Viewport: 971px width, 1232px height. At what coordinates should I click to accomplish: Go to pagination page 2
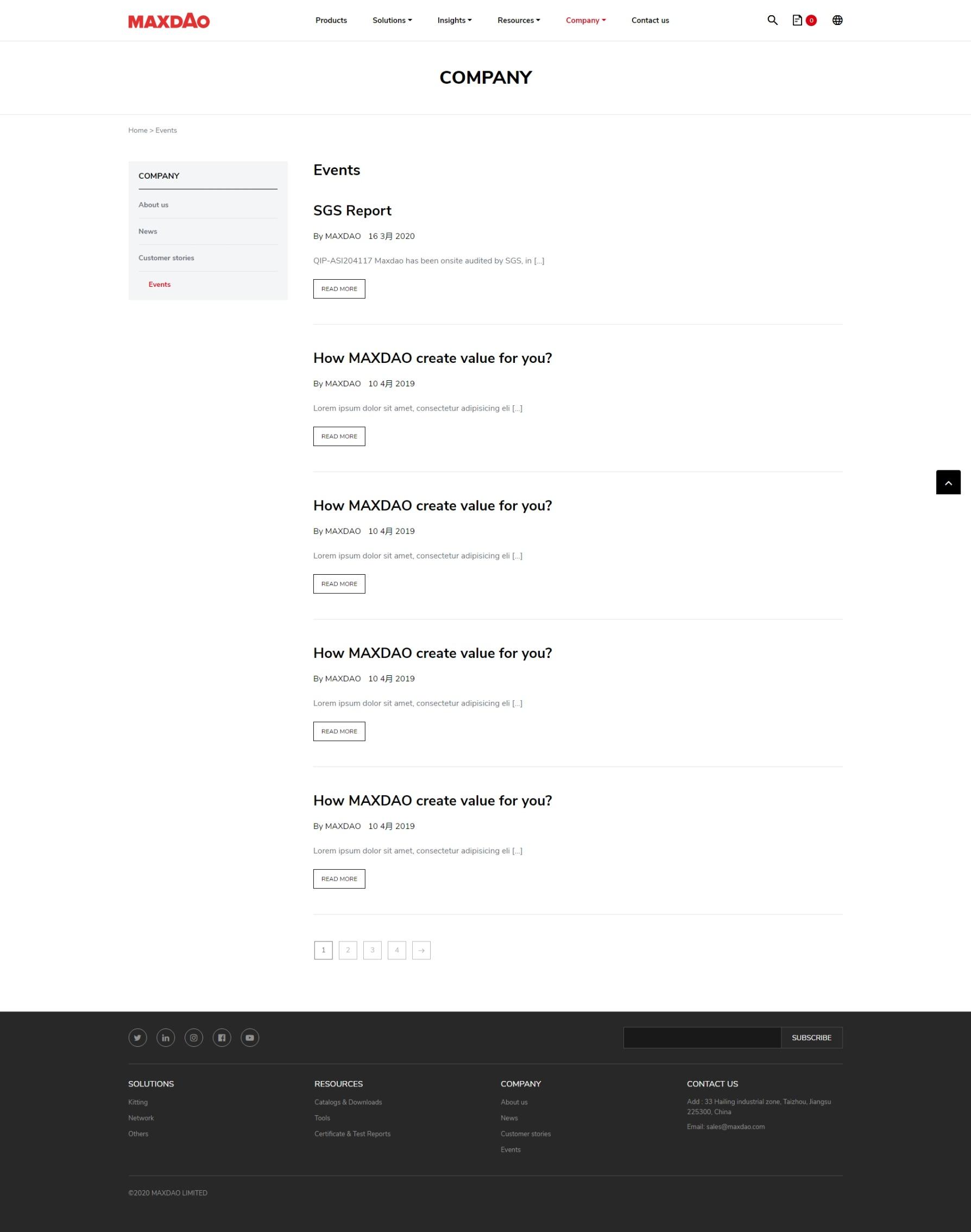(x=348, y=950)
